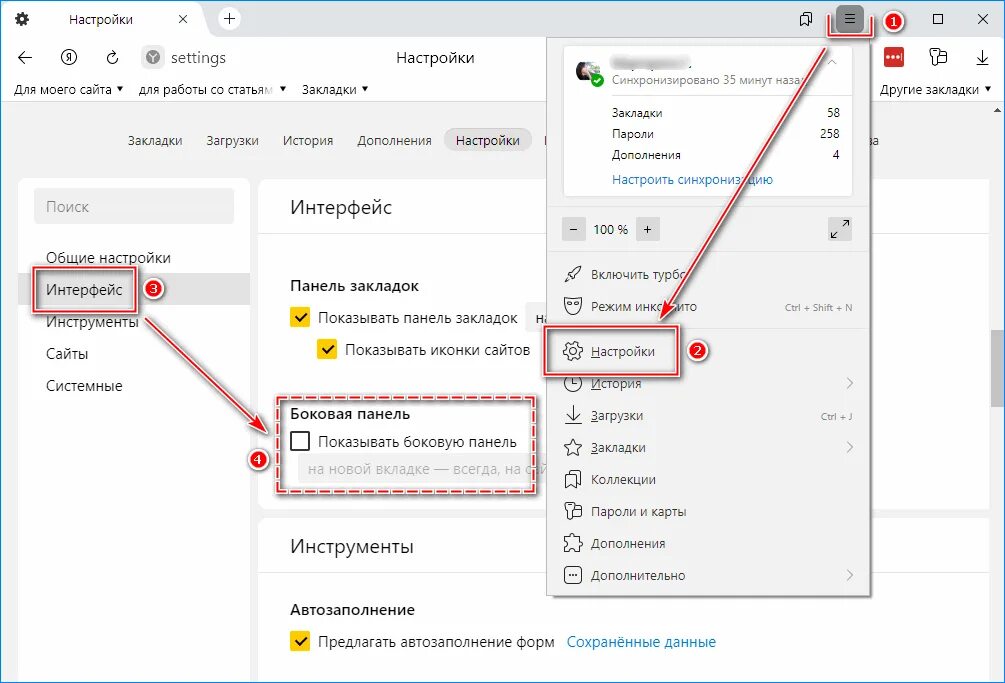Open the red password manager extension icon
1005x683 pixels.
pos(893,57)
